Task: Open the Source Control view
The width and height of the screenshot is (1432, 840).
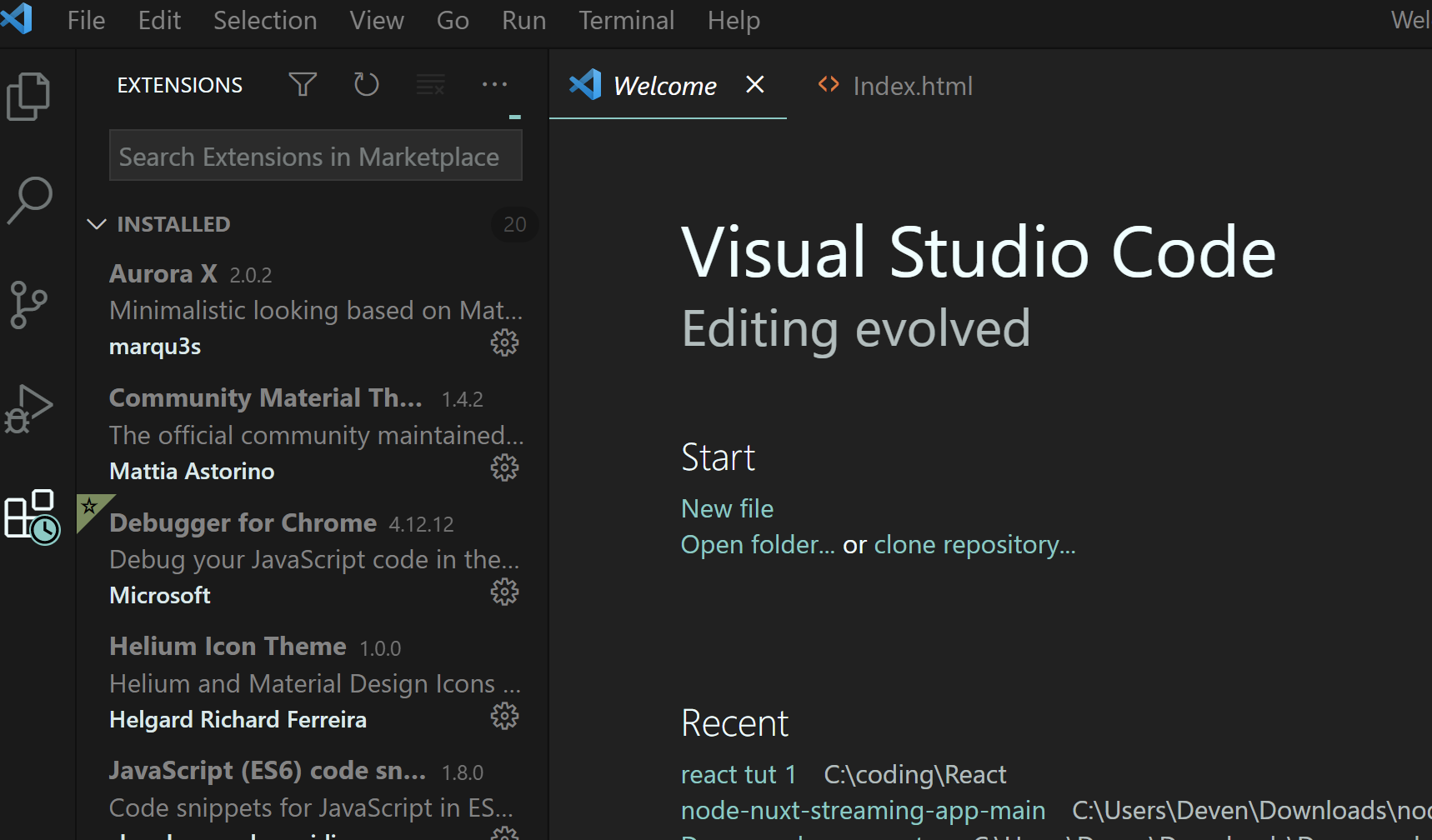Action: point(28,305)
